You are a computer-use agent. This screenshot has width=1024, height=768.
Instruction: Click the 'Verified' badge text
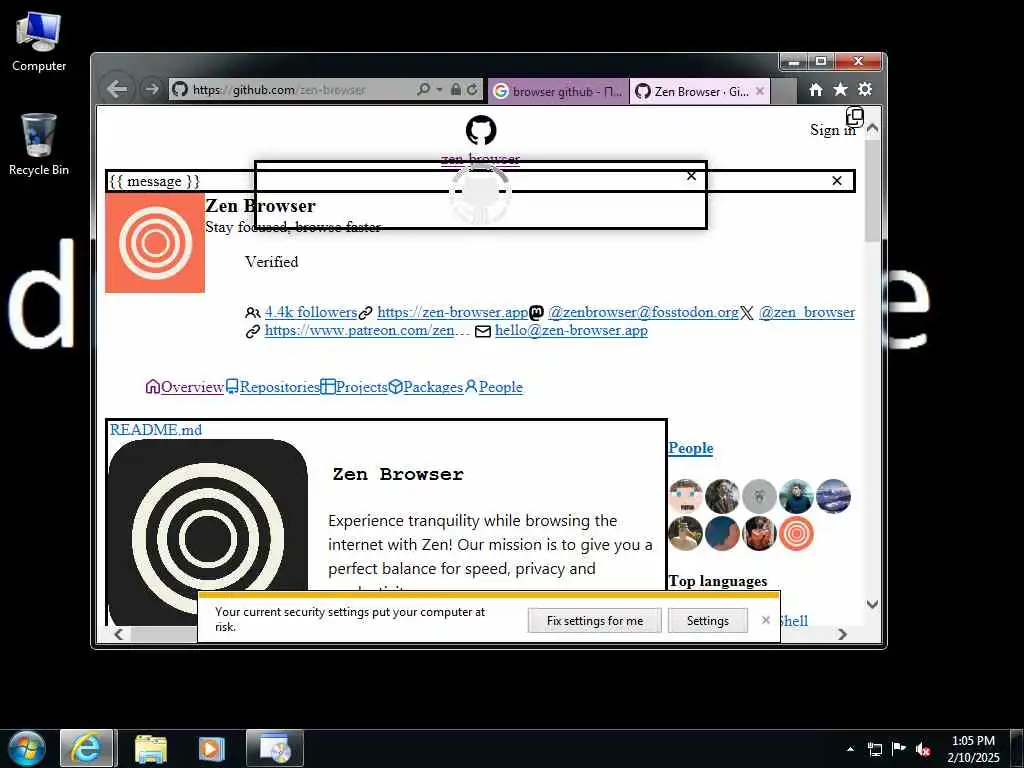tap(272, 262)
